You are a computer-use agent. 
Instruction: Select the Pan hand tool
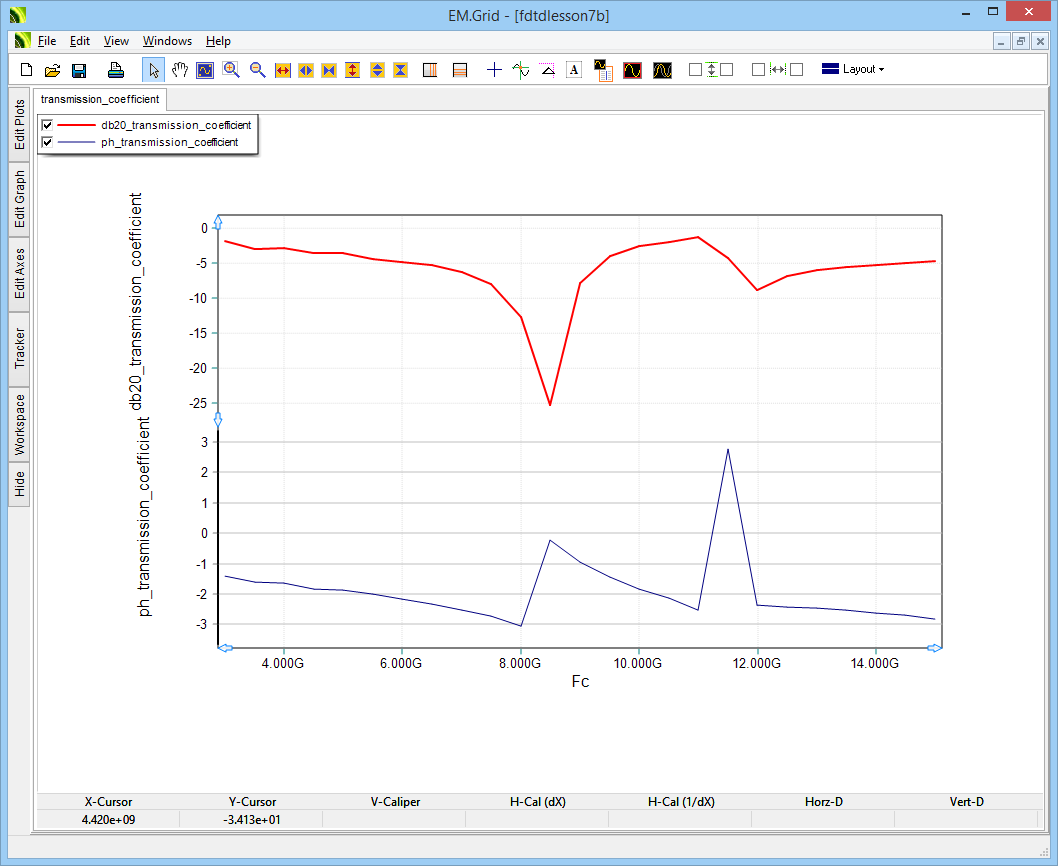pos(180,70)
